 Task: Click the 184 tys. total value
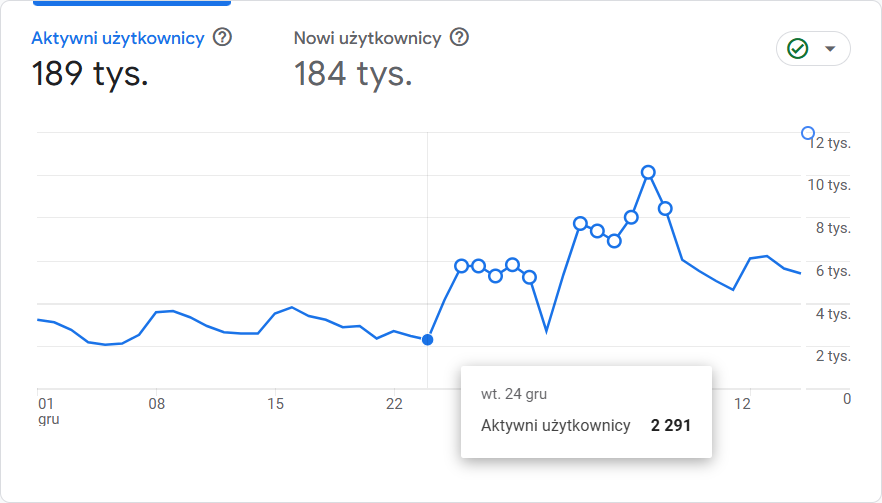click(x=353, y=73)
